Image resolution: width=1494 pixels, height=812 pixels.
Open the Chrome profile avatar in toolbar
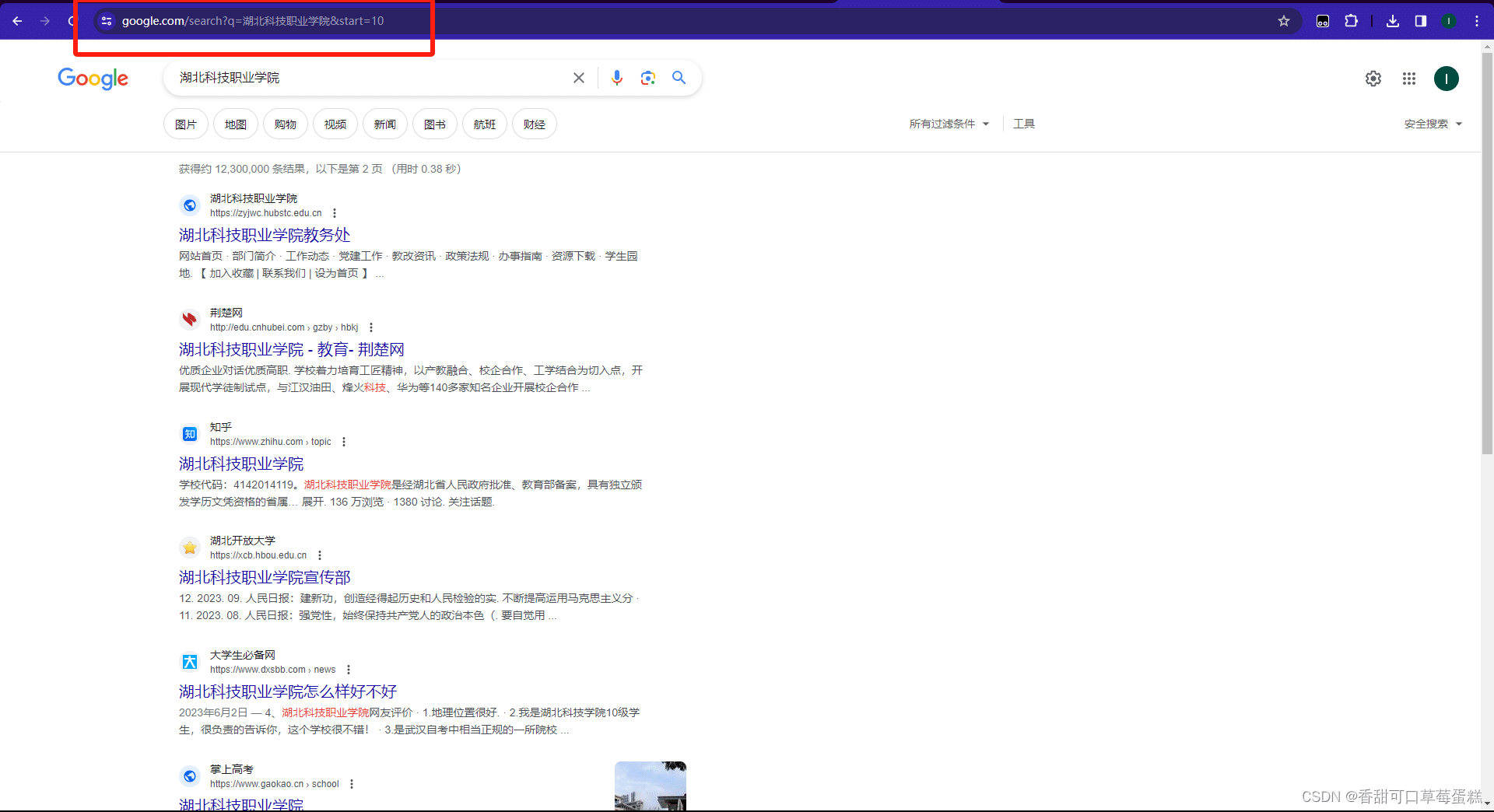[1449, 21]
